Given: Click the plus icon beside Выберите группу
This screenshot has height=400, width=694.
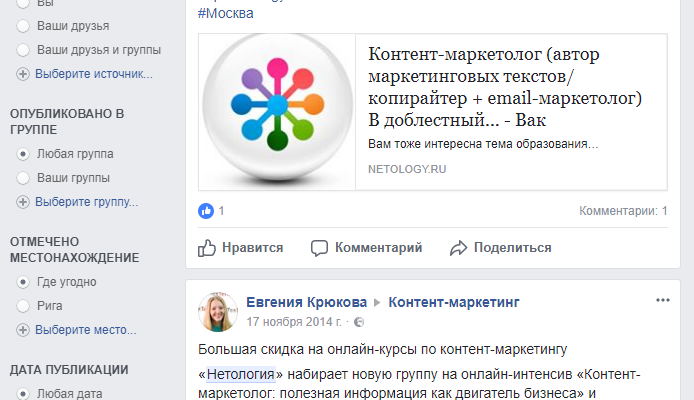Looking at the screenshot, I should pos(23,202).
